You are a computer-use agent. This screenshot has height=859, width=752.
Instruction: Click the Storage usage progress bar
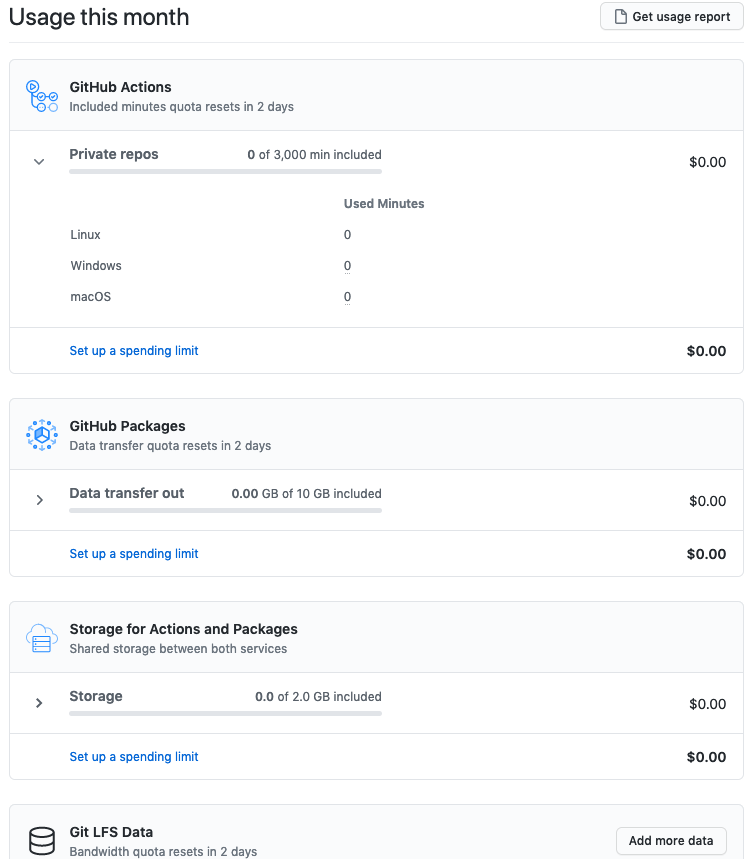pyautogui.click(x=225, y=713)
